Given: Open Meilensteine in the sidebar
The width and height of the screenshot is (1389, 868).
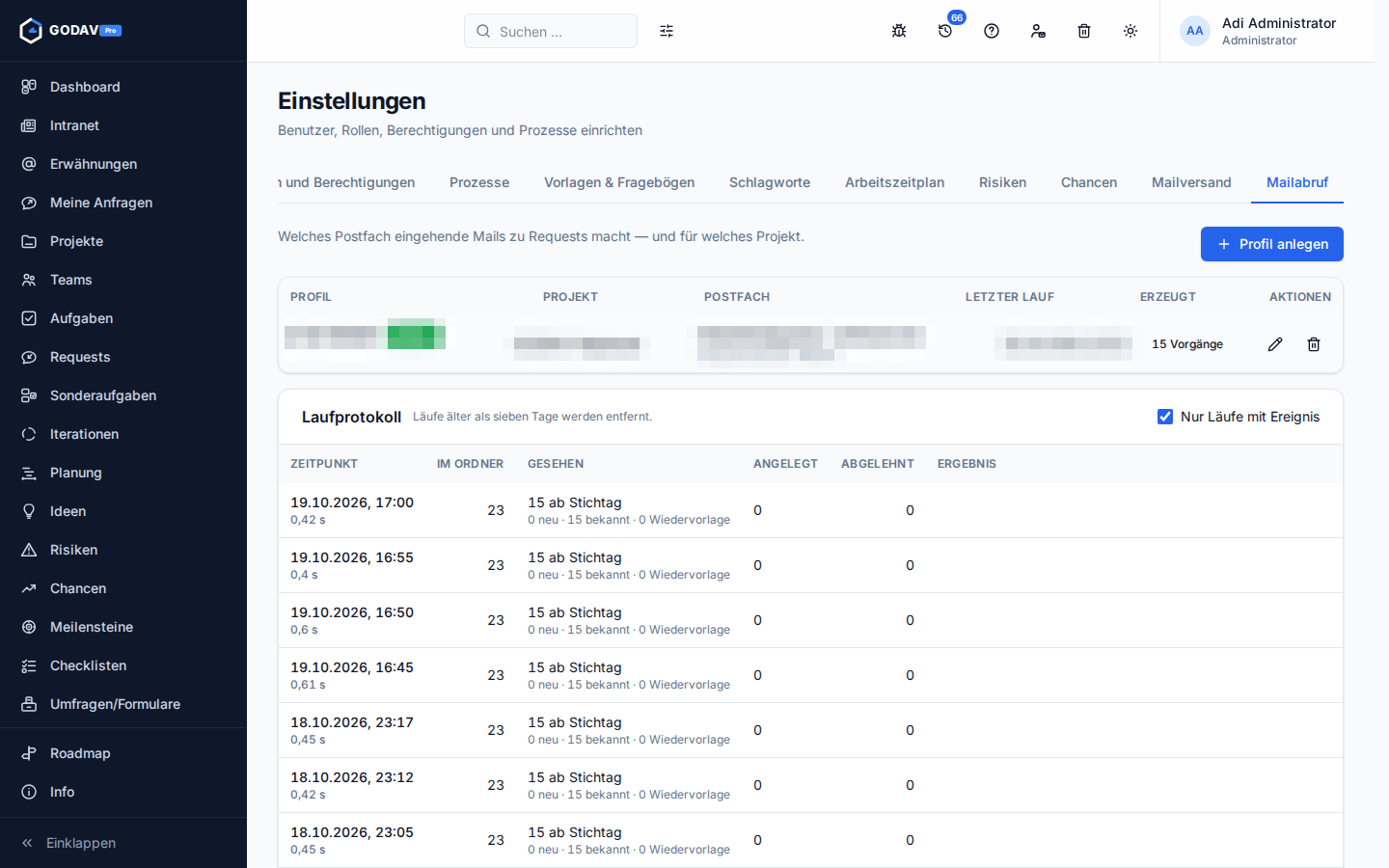Looking at the screenshot, I should point(123,627).
